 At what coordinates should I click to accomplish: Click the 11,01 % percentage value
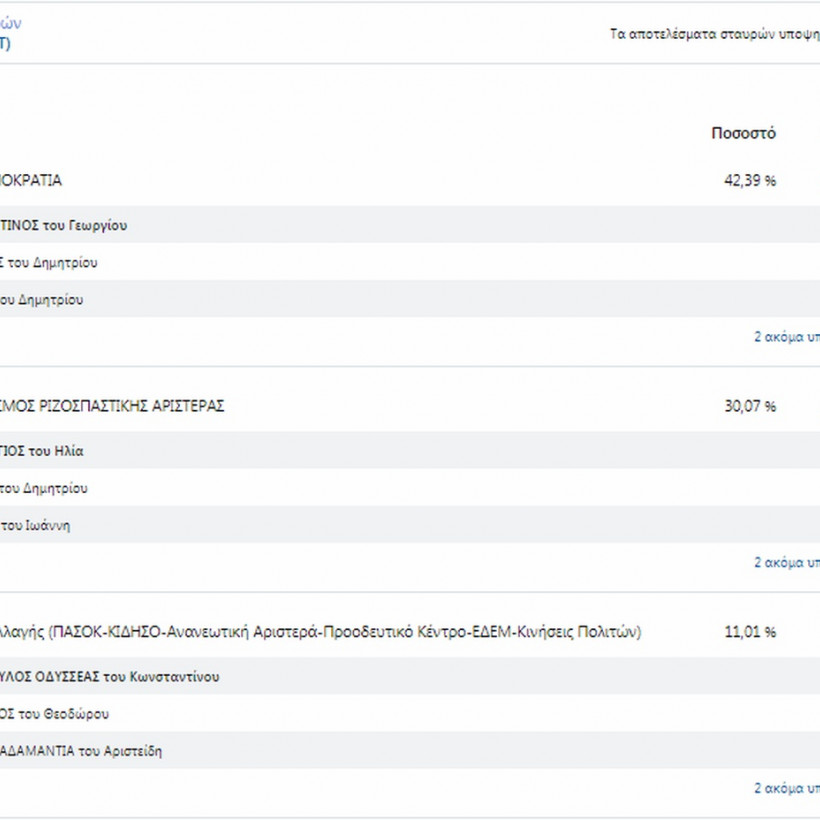point(749,632)
